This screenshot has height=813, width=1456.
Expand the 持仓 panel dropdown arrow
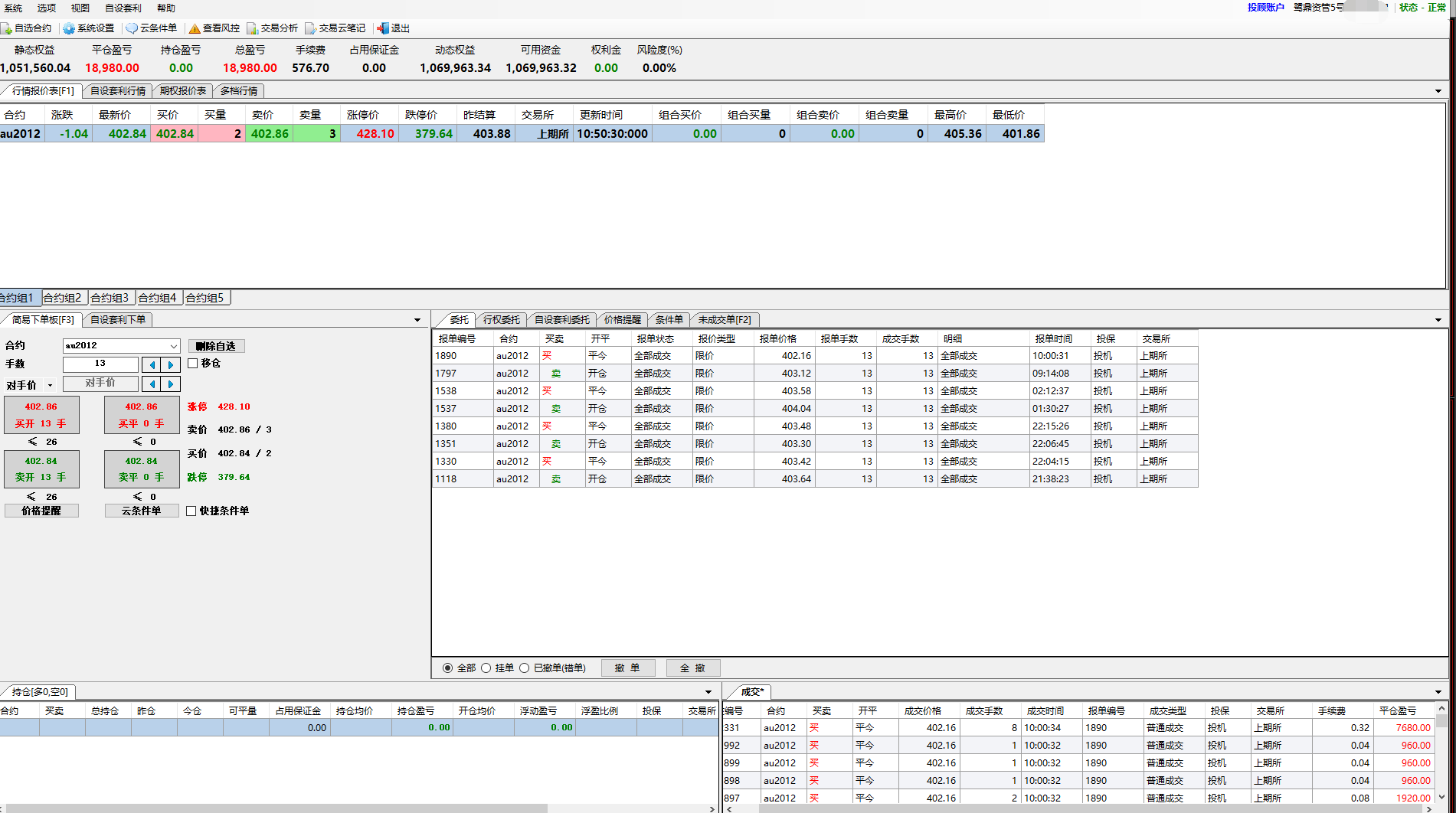(708, 692)
